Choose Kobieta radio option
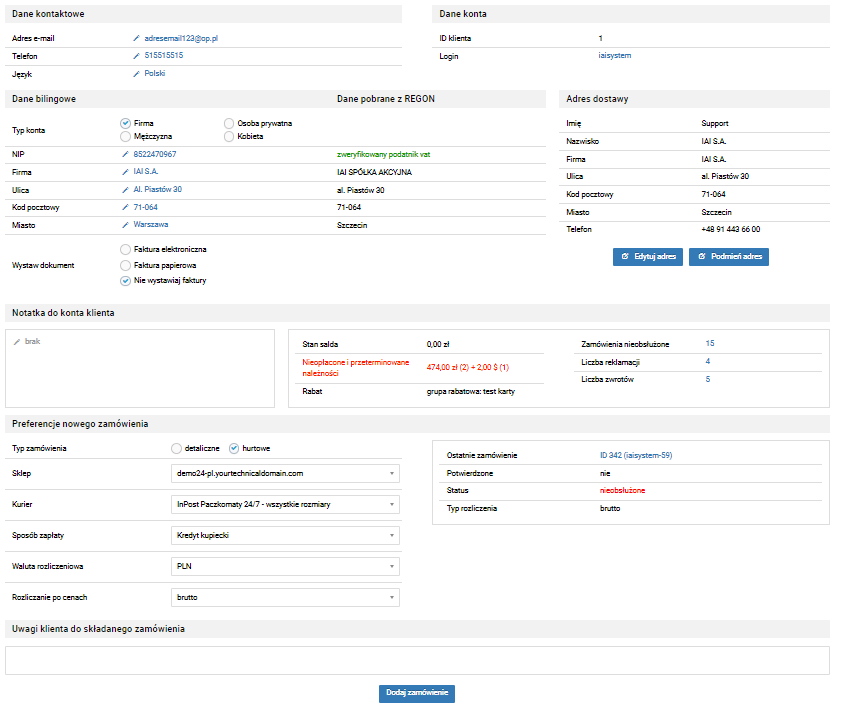This screenshot has width=845, height=705. coord(229,136)
